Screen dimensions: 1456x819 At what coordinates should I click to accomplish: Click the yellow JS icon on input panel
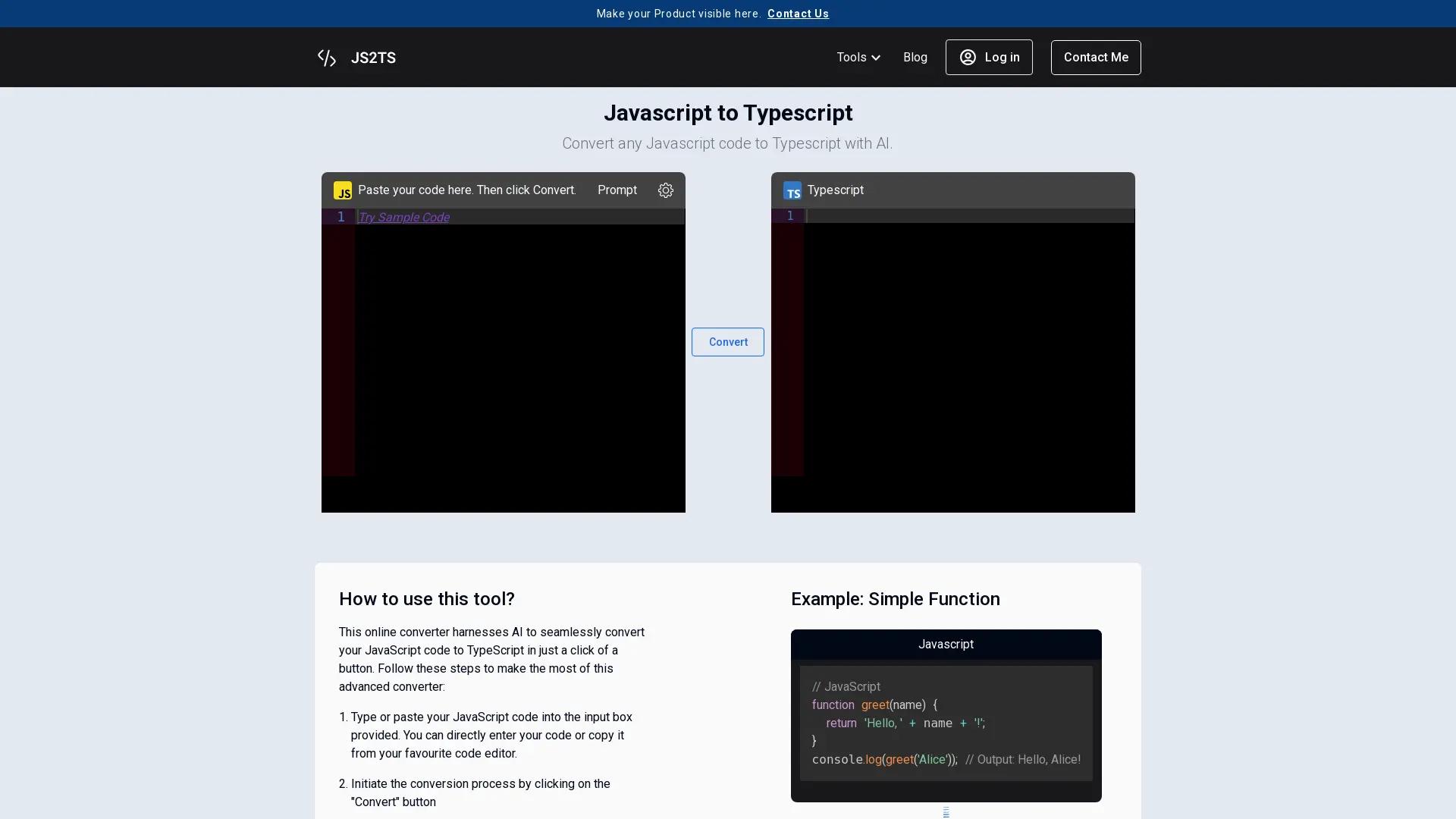342,190
